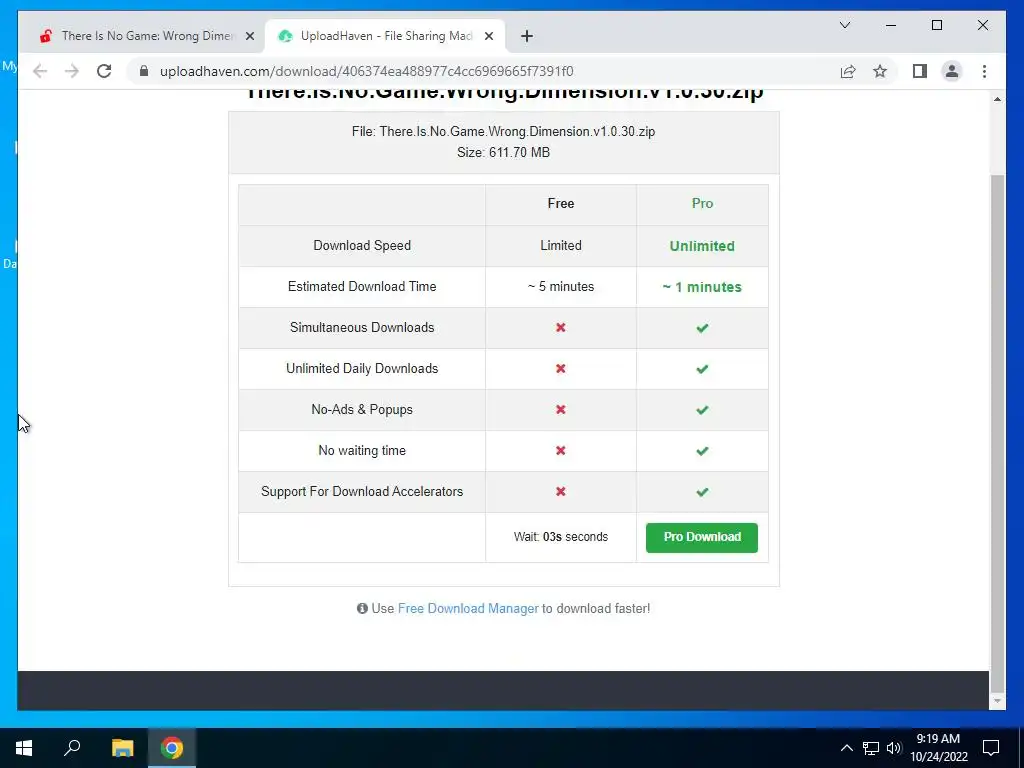Image resolution: width=1024 pixels, height=768 pixels.
Task: Click the Estimated Download Time label
Action: pyautogui.click(x=362, y=287)
